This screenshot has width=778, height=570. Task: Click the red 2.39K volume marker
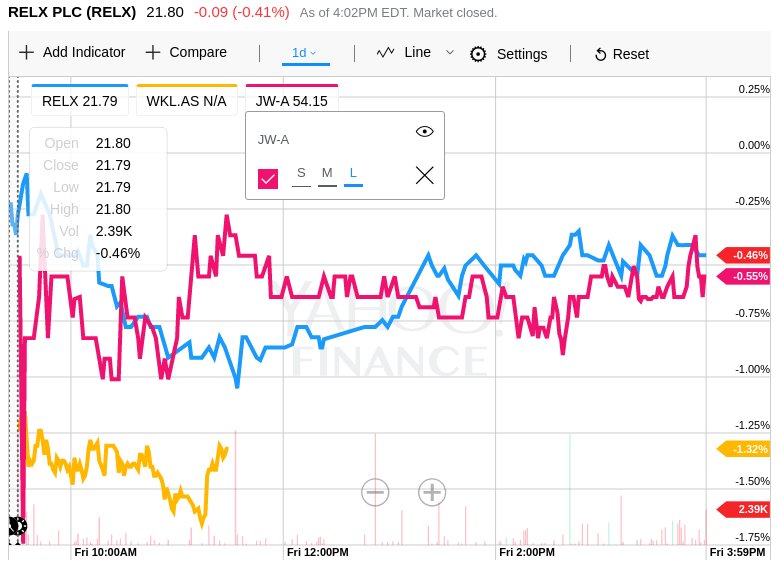(744, 509)
